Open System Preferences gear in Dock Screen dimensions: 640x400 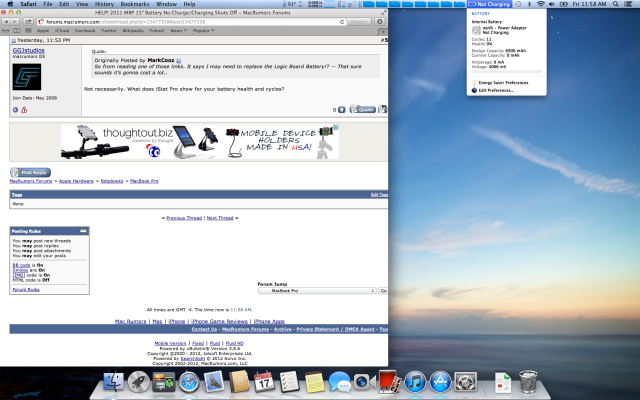click(466, 382)
